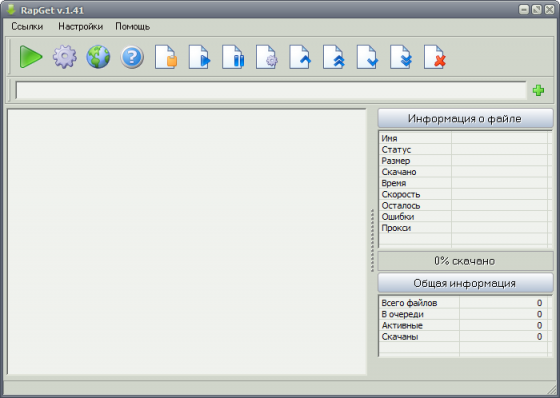
Task: Delete selected file with red X icon
Action: 434,57
